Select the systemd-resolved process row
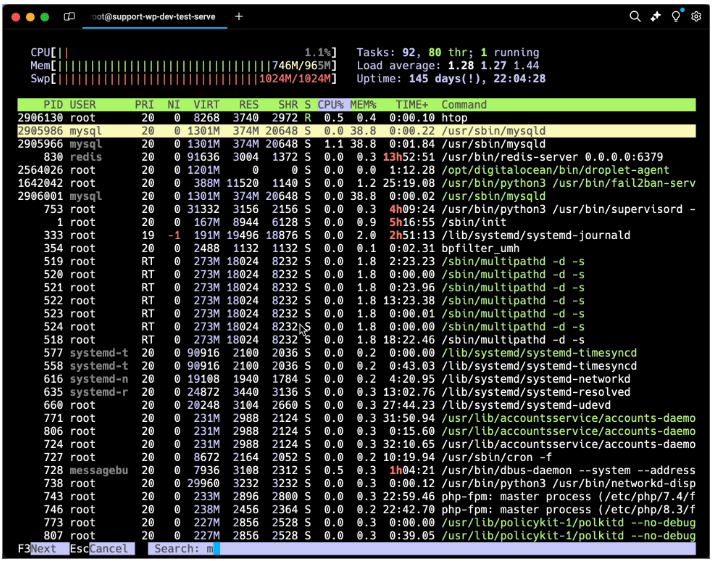The image size is (712, 561). [356, 392]
